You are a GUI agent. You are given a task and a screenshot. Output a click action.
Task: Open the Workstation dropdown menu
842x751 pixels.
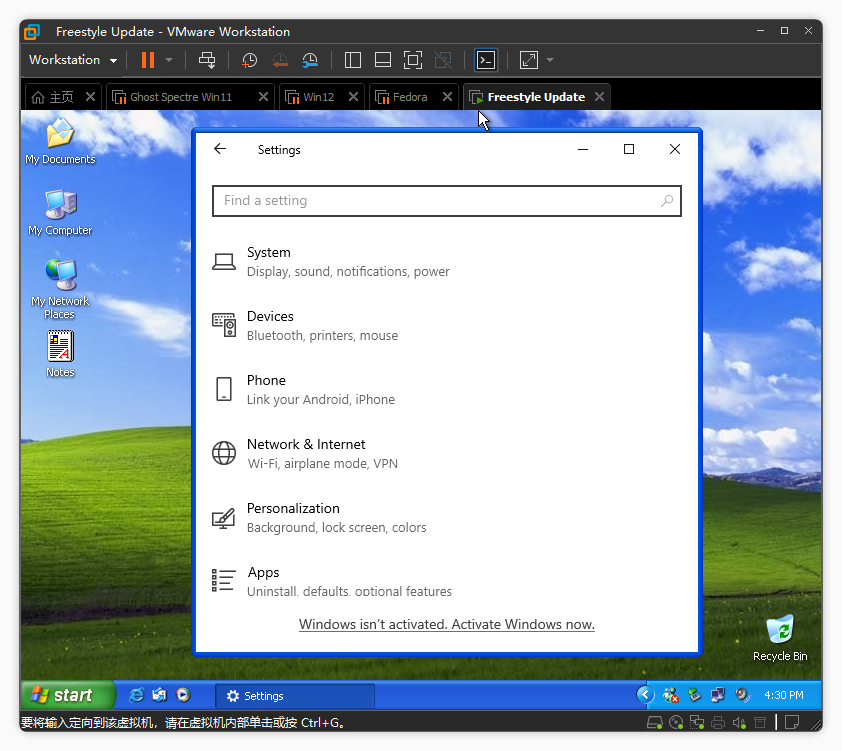point(72,60)
